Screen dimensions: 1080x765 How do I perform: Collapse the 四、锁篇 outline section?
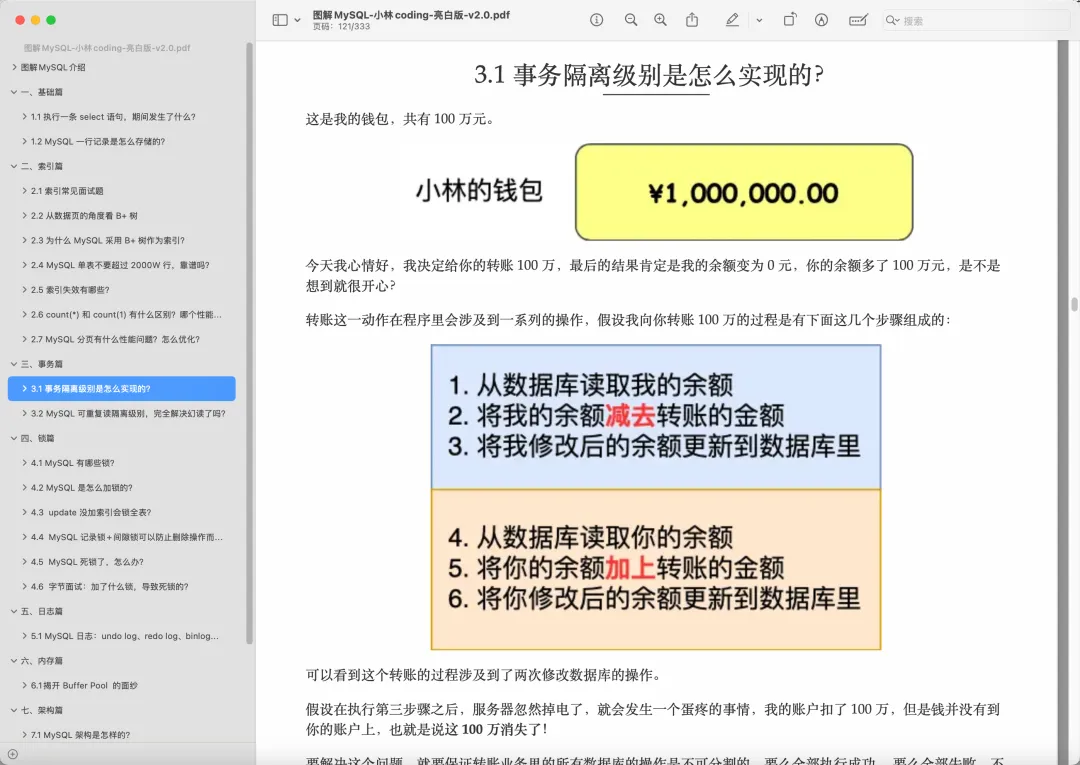pyautogui.click(x=14, y=438)
